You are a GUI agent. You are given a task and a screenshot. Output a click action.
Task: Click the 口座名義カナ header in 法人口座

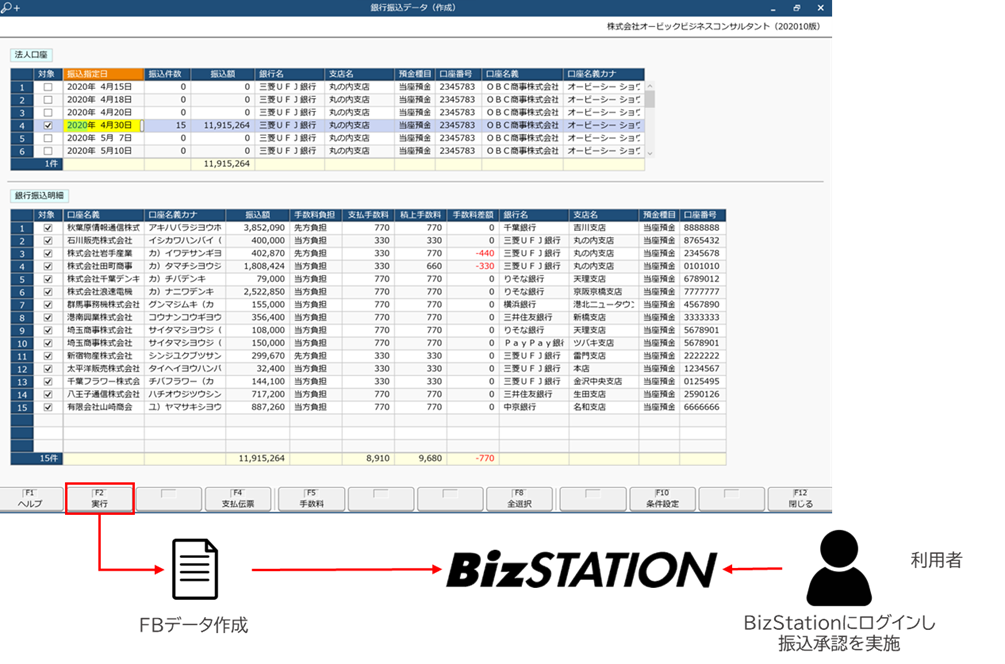(x=603, y=74)
